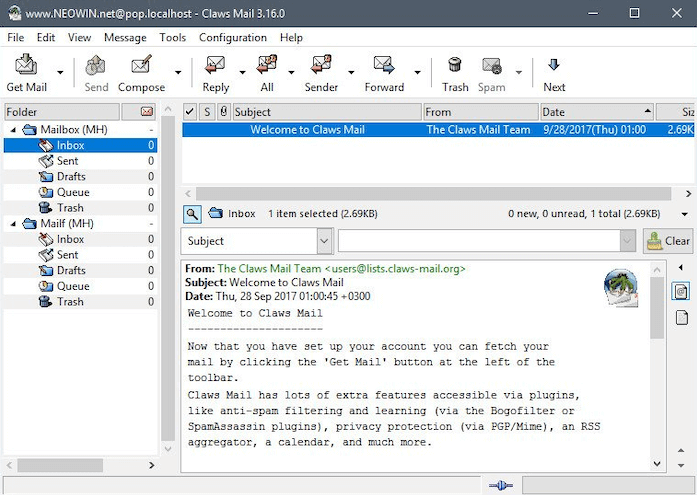Open the Subject search type dropdown
The height and width of the screenshot is (495, 697).
click(325, 241)
